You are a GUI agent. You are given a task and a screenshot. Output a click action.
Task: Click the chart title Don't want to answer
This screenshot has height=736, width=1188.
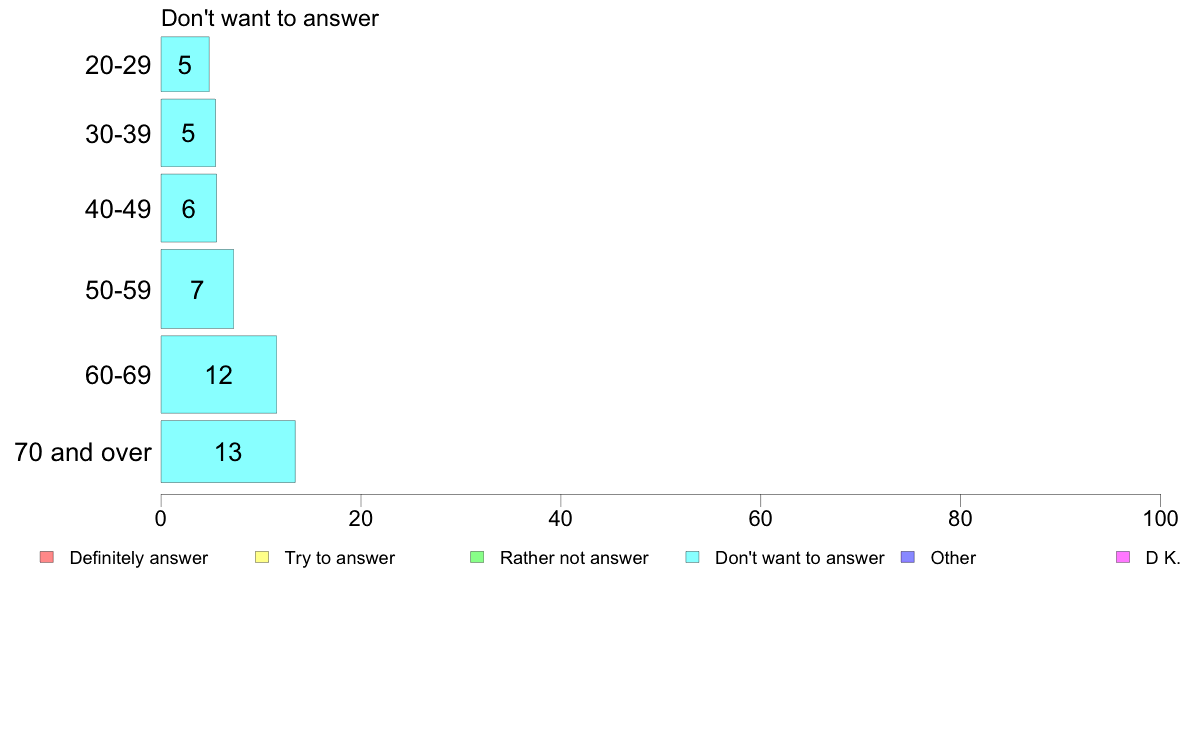pos(270,18)
